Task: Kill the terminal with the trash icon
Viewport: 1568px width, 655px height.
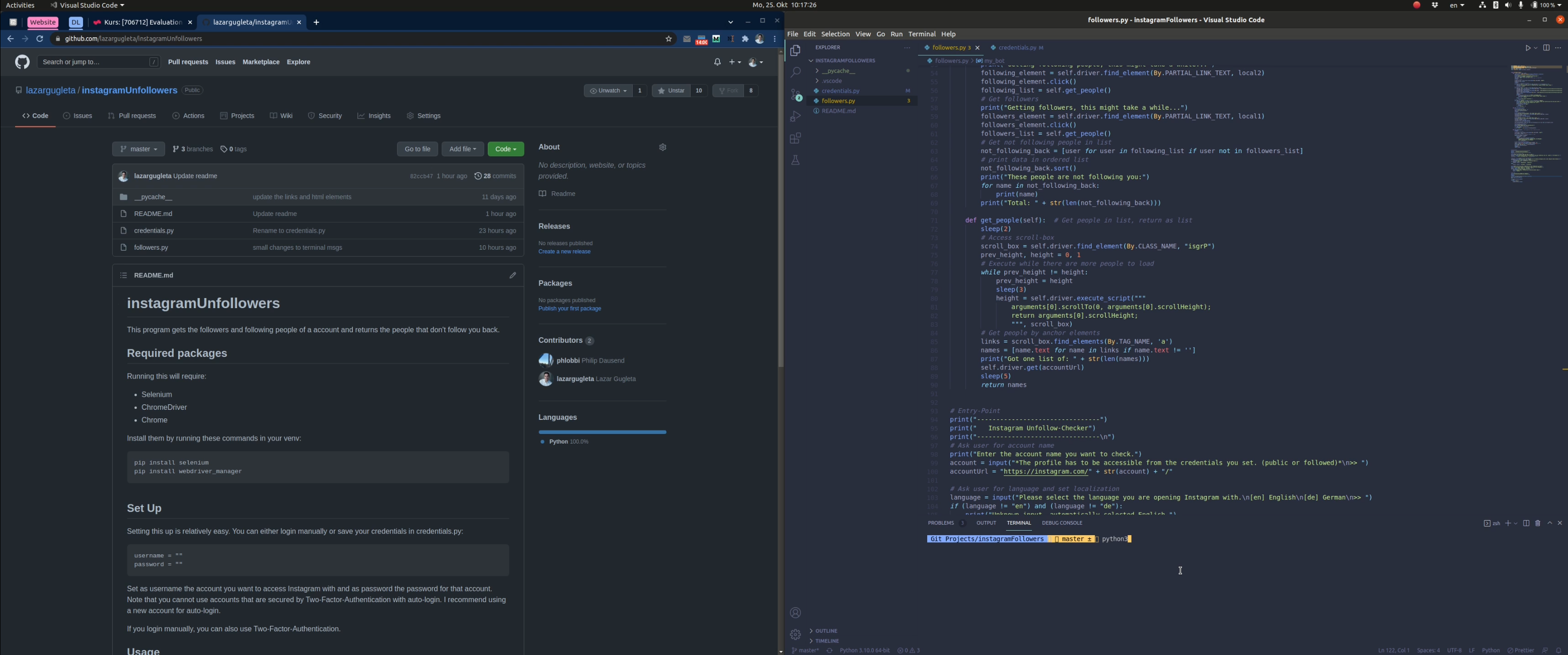Action: pyautogui.click(x=1538, y=524)
